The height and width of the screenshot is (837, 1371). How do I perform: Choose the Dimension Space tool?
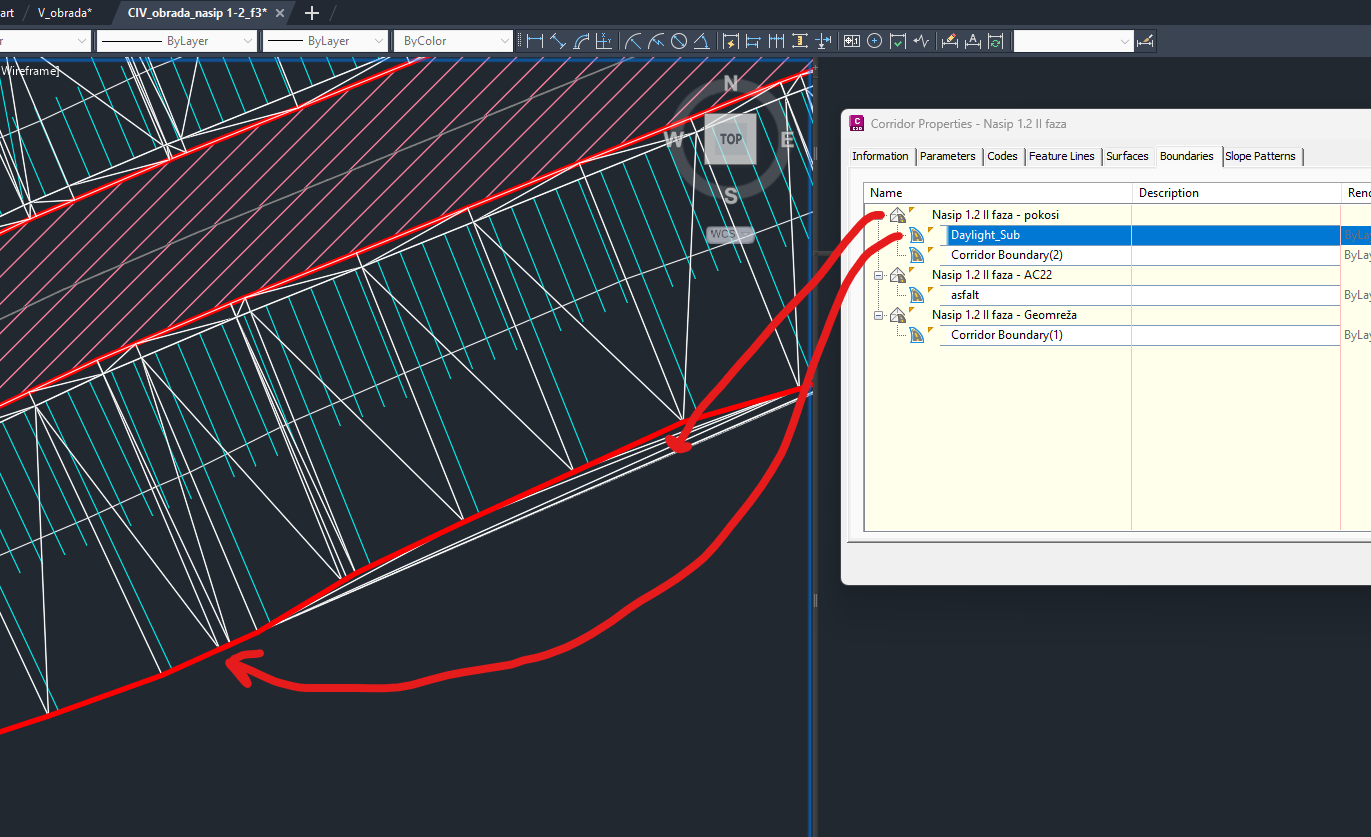tap(800, 41)
